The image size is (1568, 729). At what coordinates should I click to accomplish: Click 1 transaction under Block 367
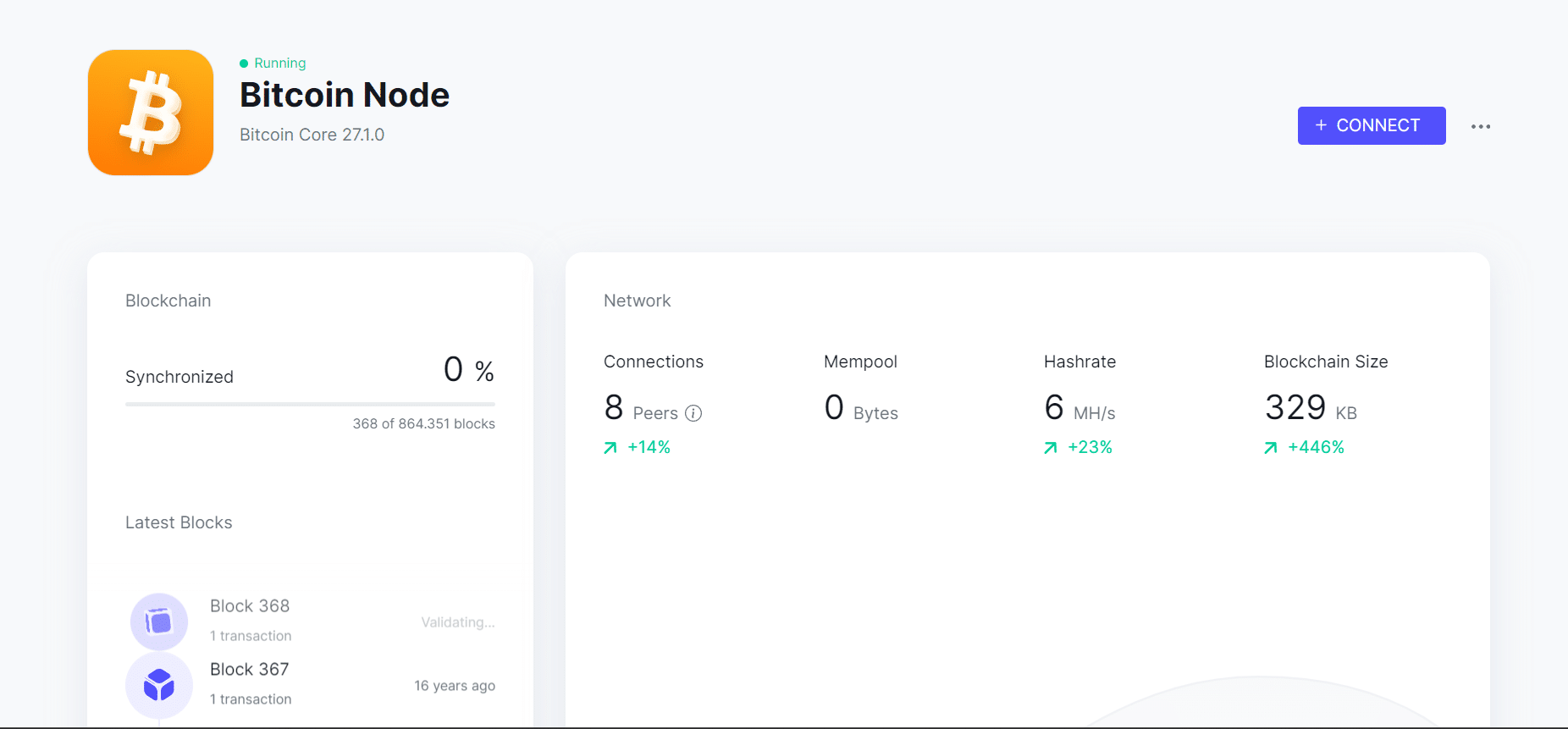click(251, 699)
